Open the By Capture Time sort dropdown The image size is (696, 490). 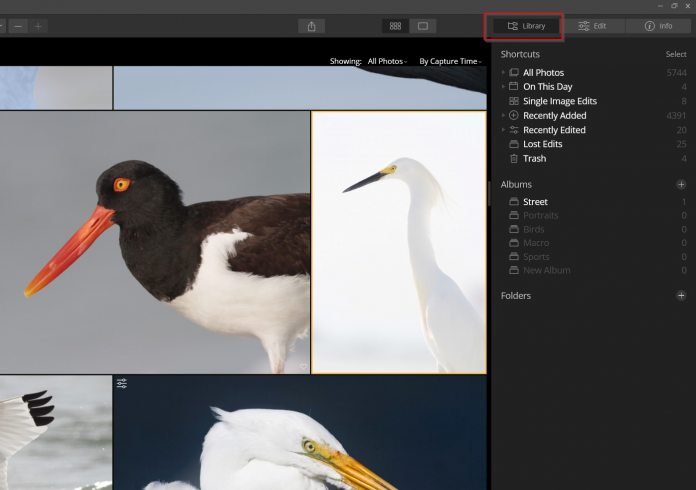coord(451,61)
